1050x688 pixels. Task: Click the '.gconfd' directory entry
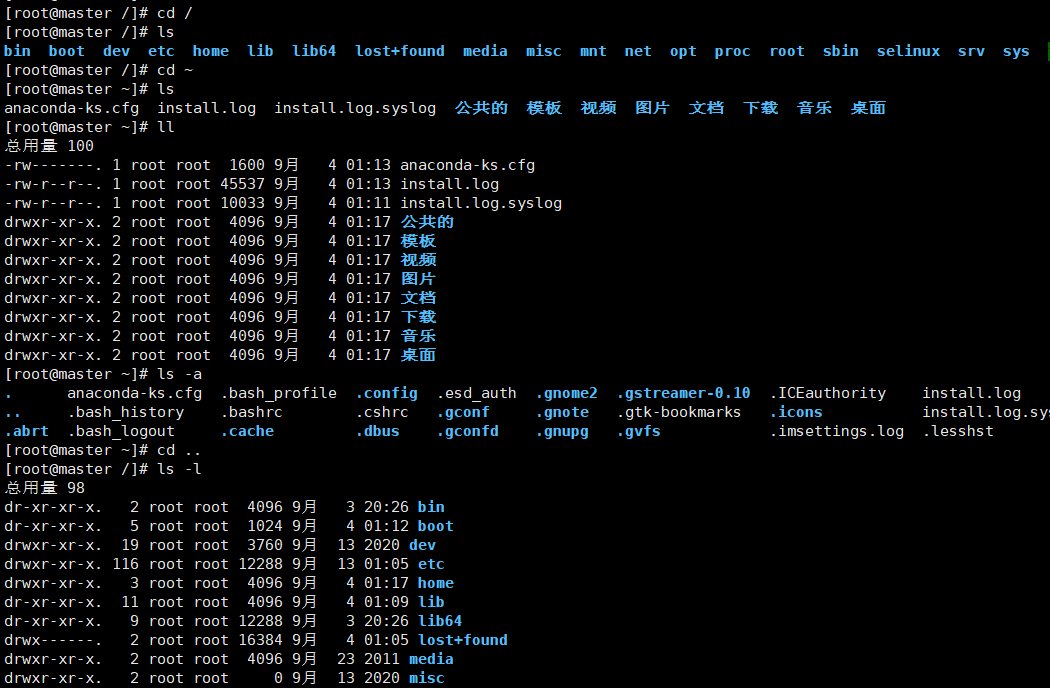pos(467,431)
